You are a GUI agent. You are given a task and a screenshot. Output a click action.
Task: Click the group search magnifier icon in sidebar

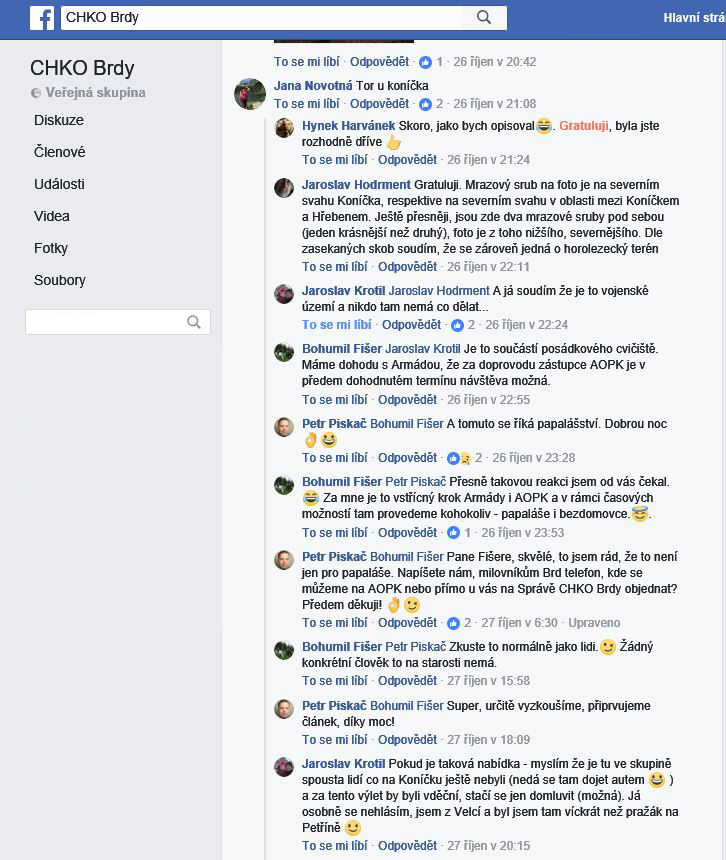[x=194, y=322]
